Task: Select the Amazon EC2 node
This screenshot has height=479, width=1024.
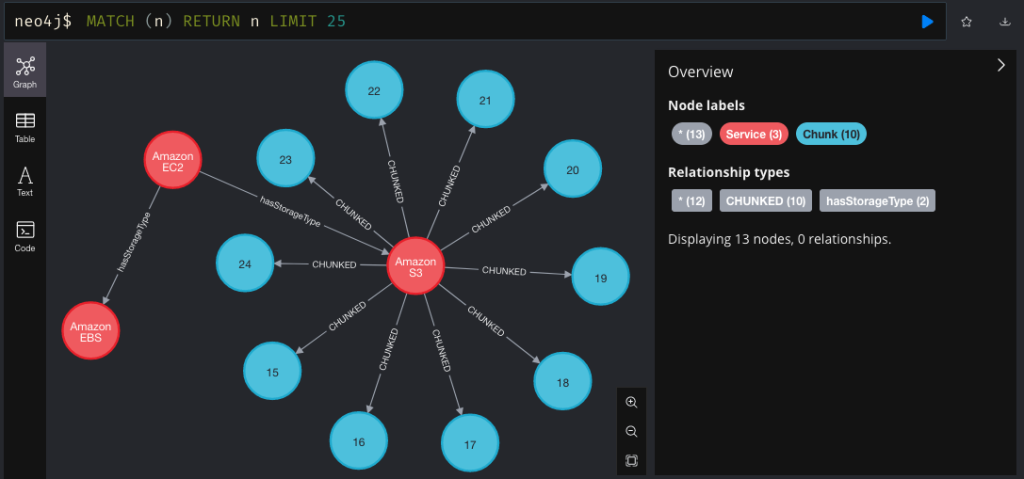Action: coord(172,159)
